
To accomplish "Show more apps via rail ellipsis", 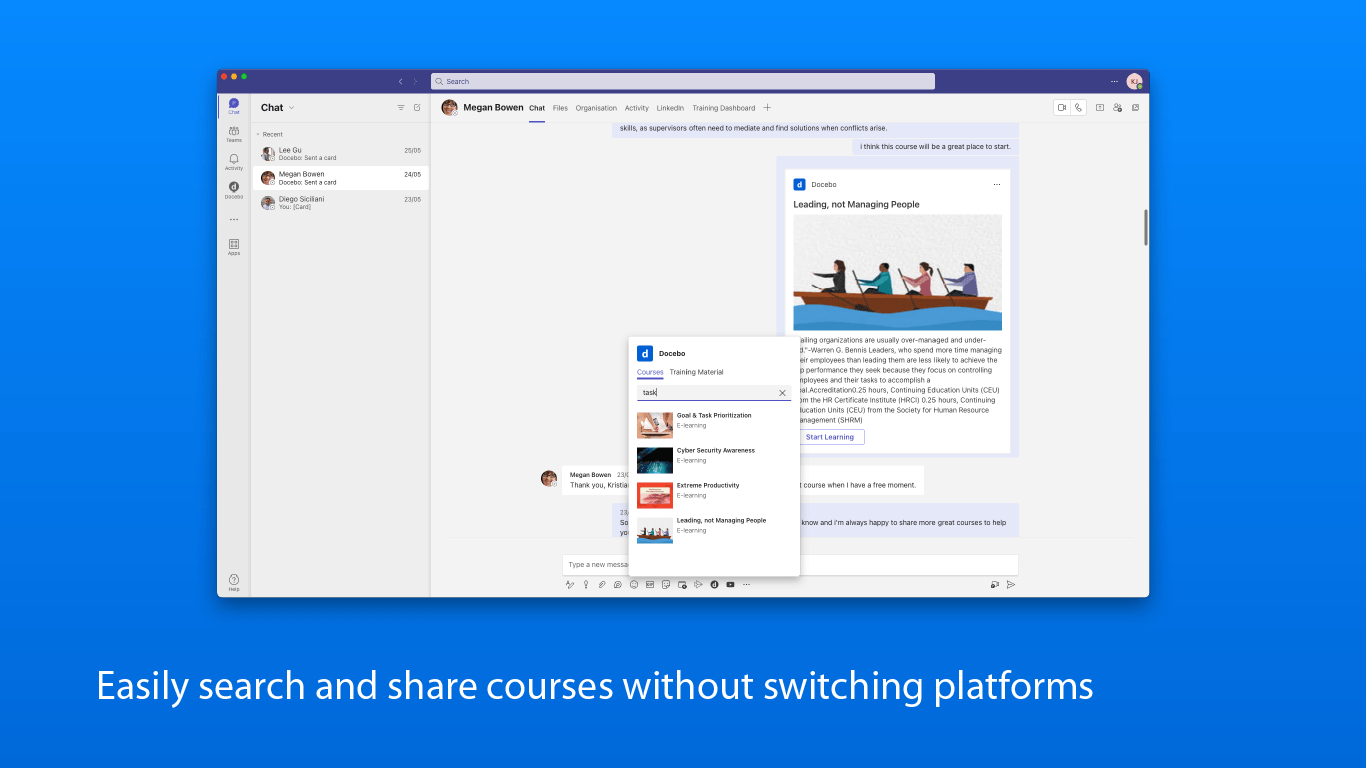I will point(233,219).
